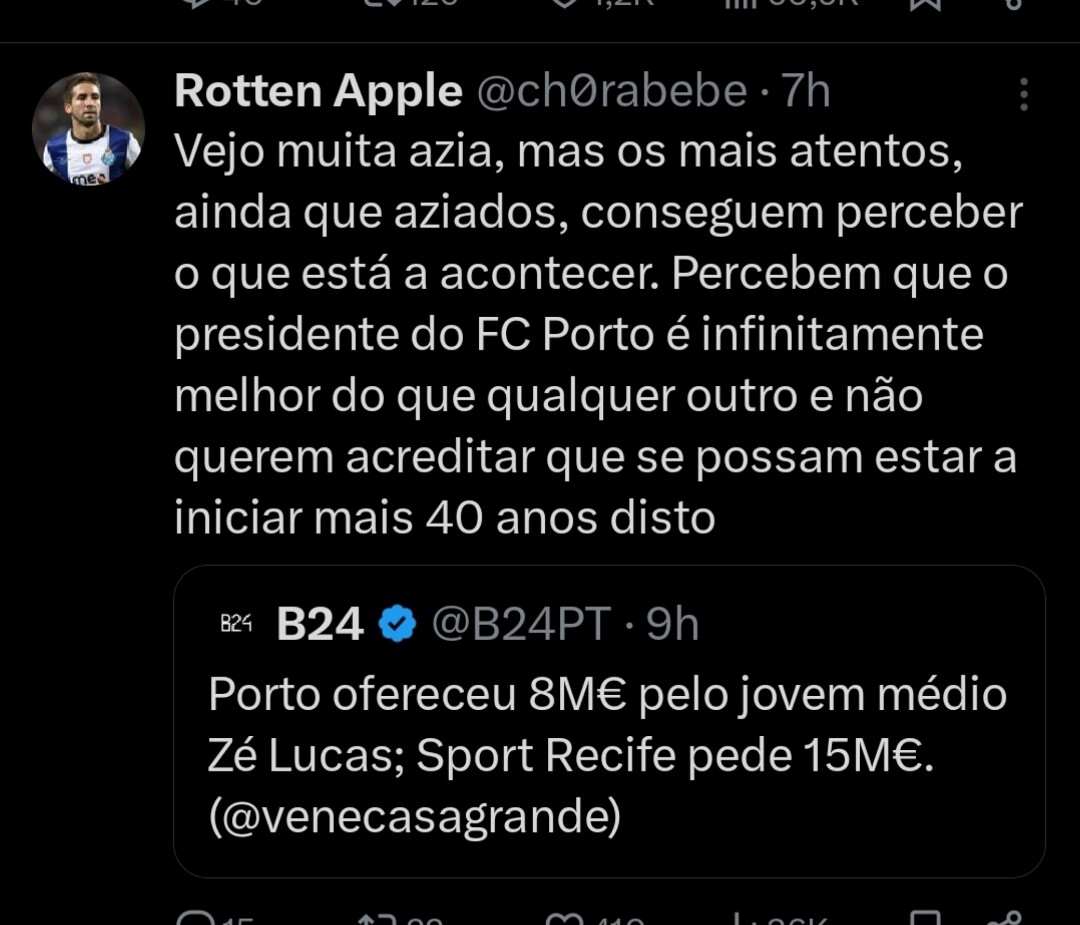Click the B24 account name in quoted tweet
This screenshot has width=1080, height=925.
pyautogui.click(x=320, y=625)
